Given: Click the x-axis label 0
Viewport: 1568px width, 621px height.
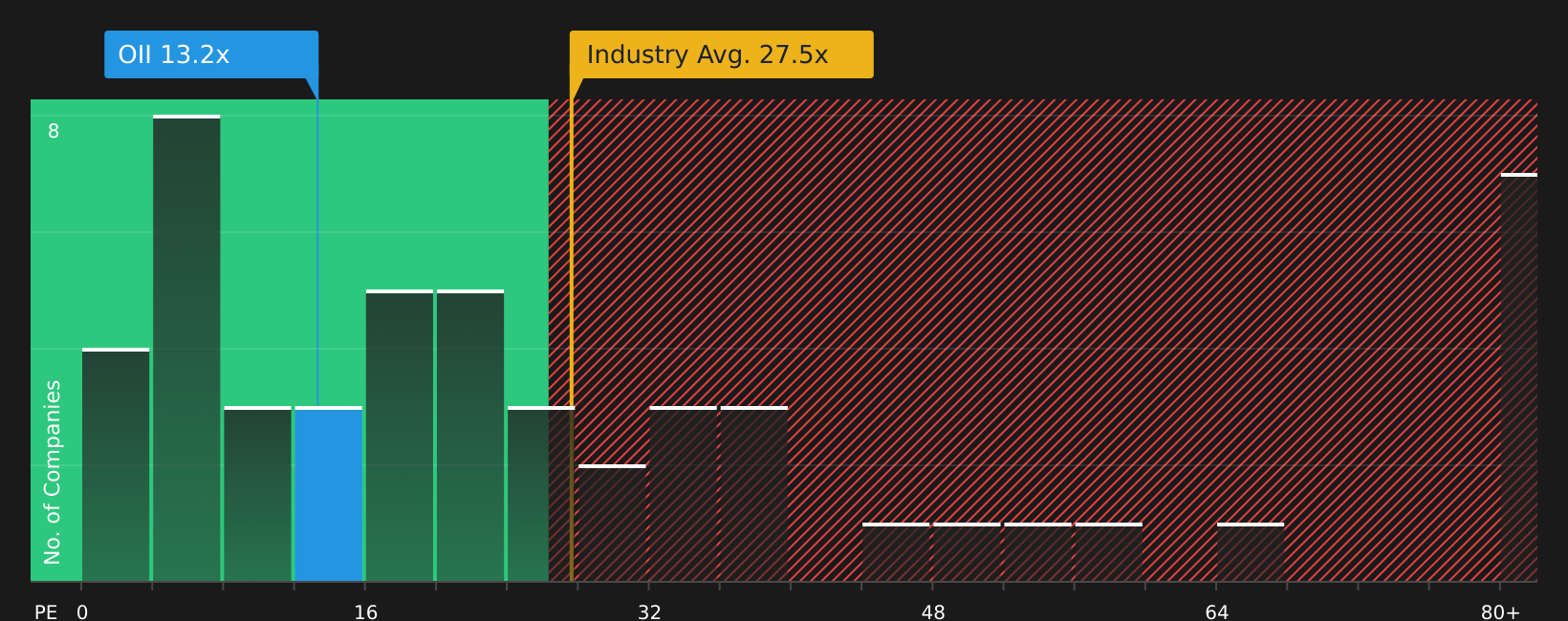Looking at the screenshot, I should [x=82, y=612].
